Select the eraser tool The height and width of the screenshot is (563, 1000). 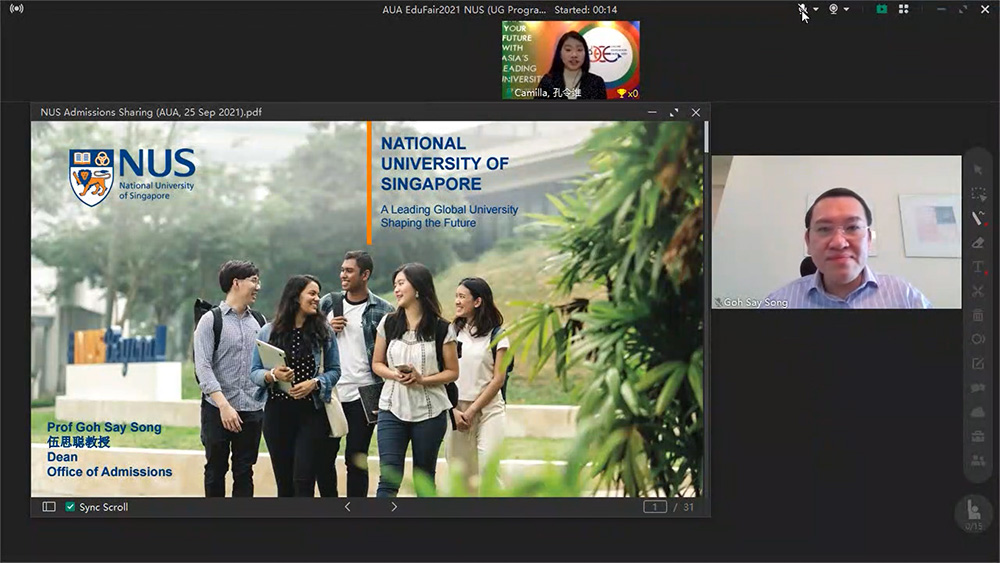pos(978,242)
